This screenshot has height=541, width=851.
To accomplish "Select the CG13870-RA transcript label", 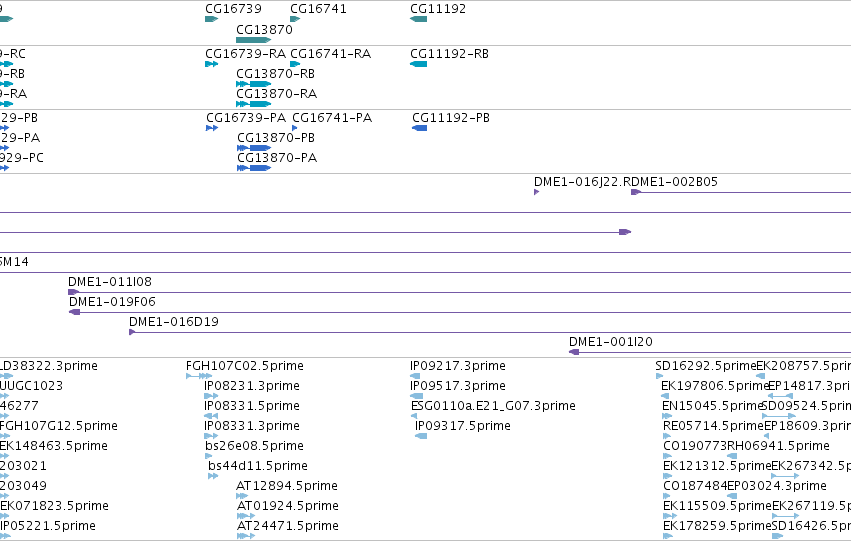I will 276,94.
